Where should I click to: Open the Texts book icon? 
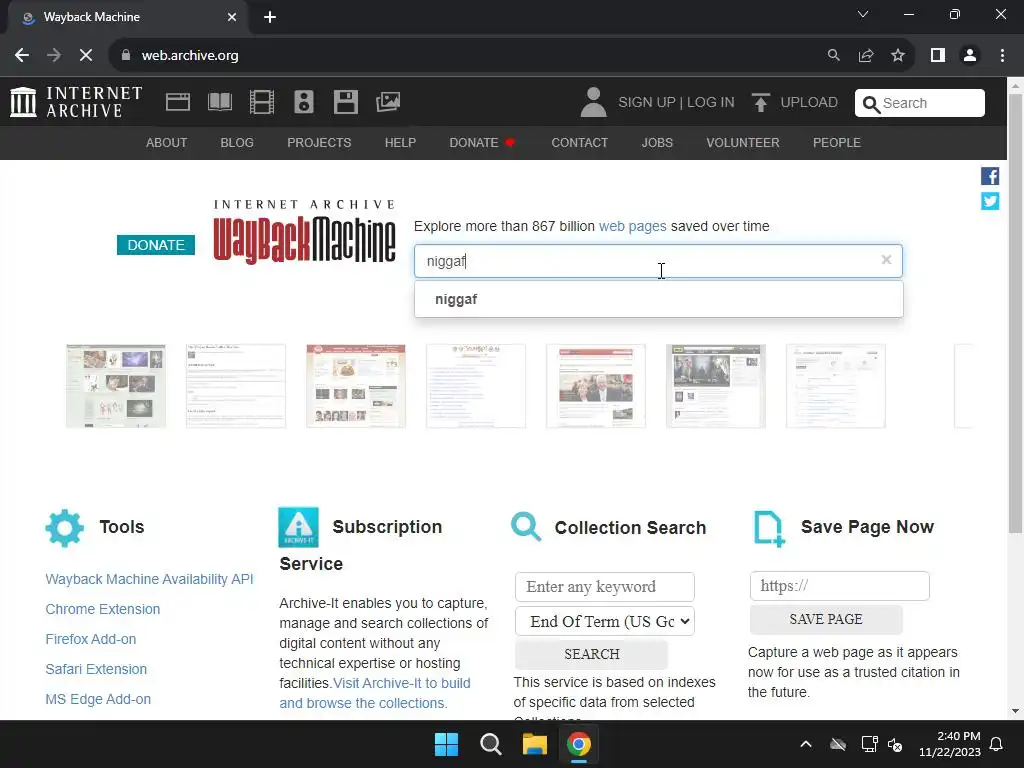pyautogui.click(x=220, y=103)
